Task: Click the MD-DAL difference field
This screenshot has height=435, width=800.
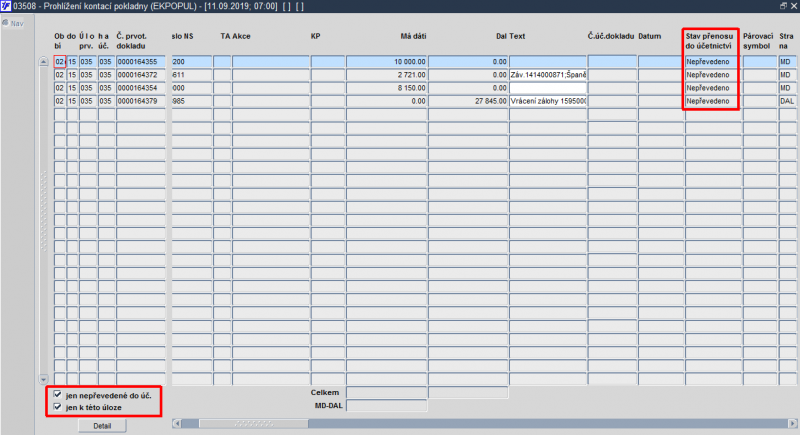Action: point(387,405)
